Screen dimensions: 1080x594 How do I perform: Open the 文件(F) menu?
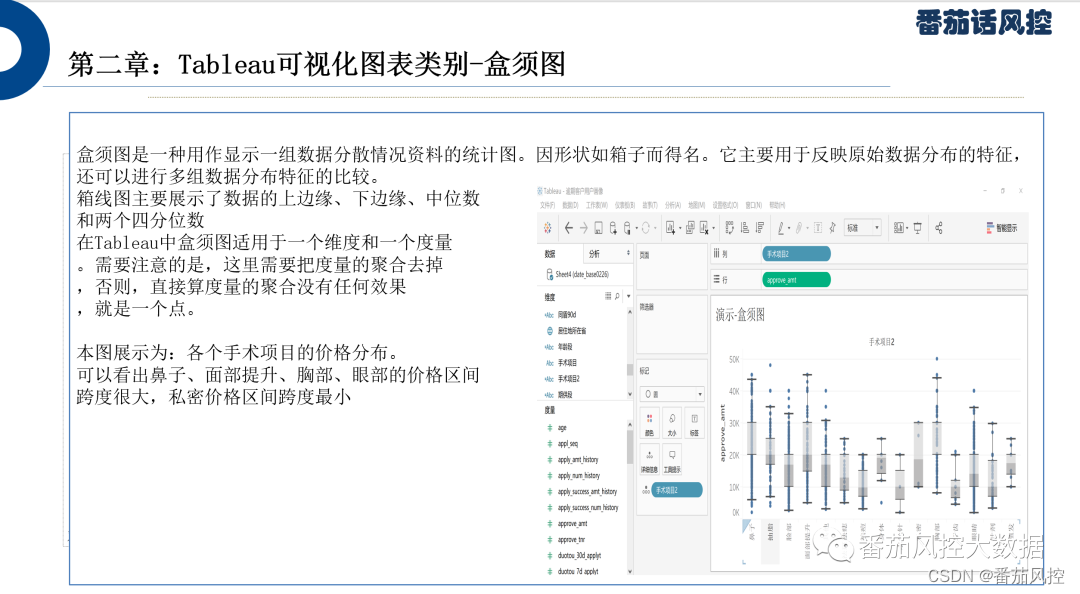click(x=548, y=205)
